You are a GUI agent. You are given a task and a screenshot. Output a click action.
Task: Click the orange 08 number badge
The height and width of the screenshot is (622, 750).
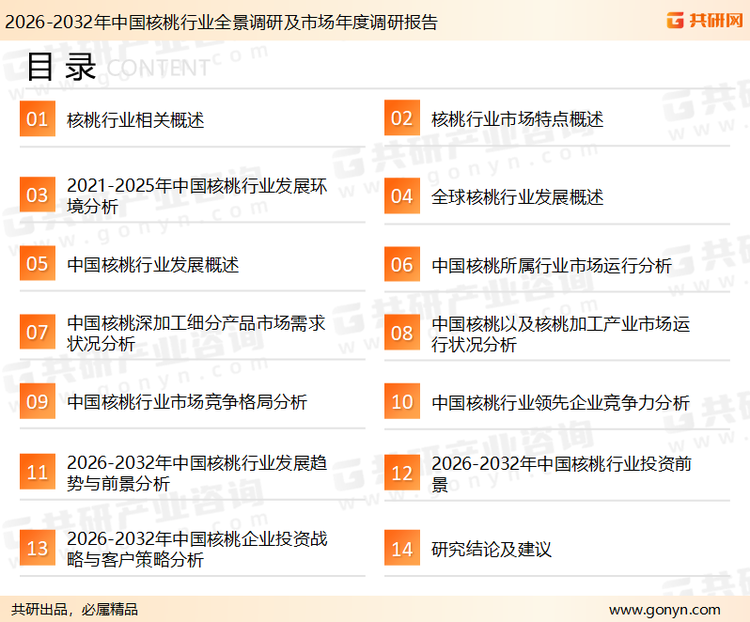coord(402,333)
